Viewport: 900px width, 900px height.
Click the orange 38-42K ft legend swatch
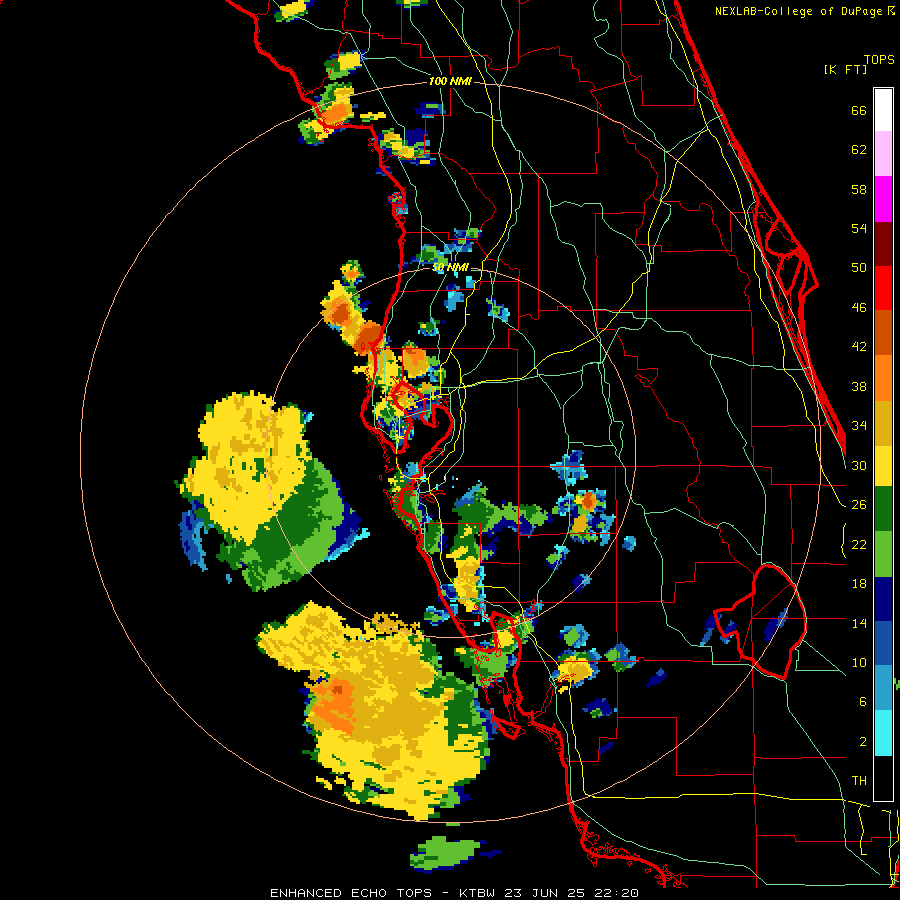tap(883, 378)
